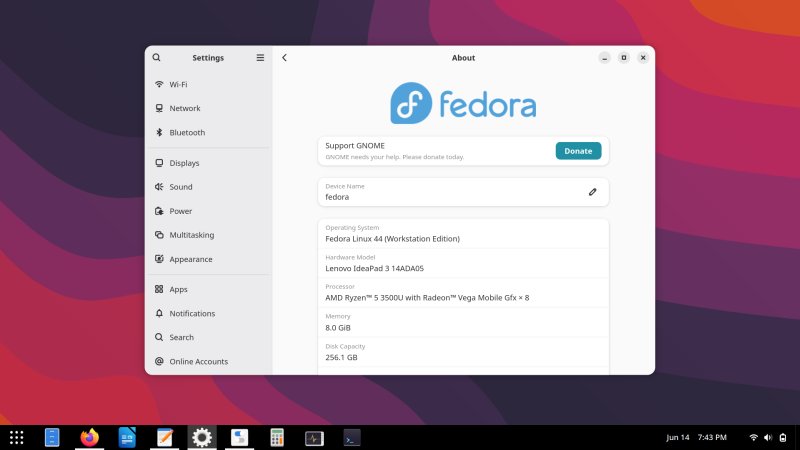Screen dimensions: 800x450
Task: Close the Settings window
Action: (643, 58)
